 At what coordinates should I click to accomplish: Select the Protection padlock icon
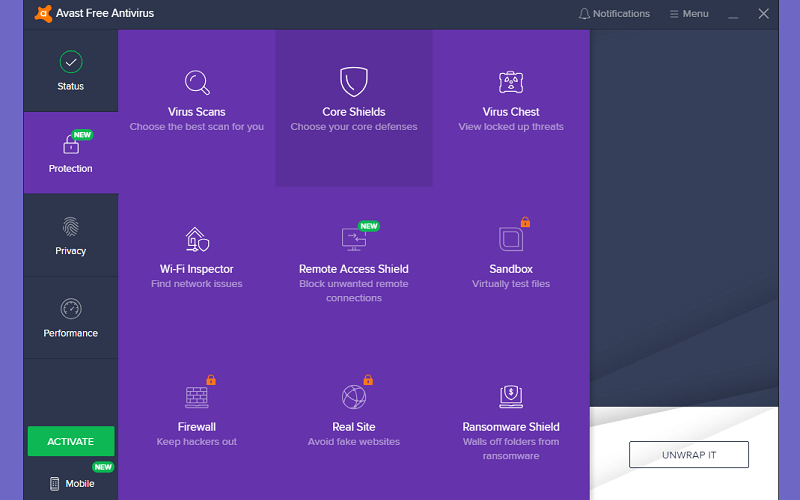(71, 144)
